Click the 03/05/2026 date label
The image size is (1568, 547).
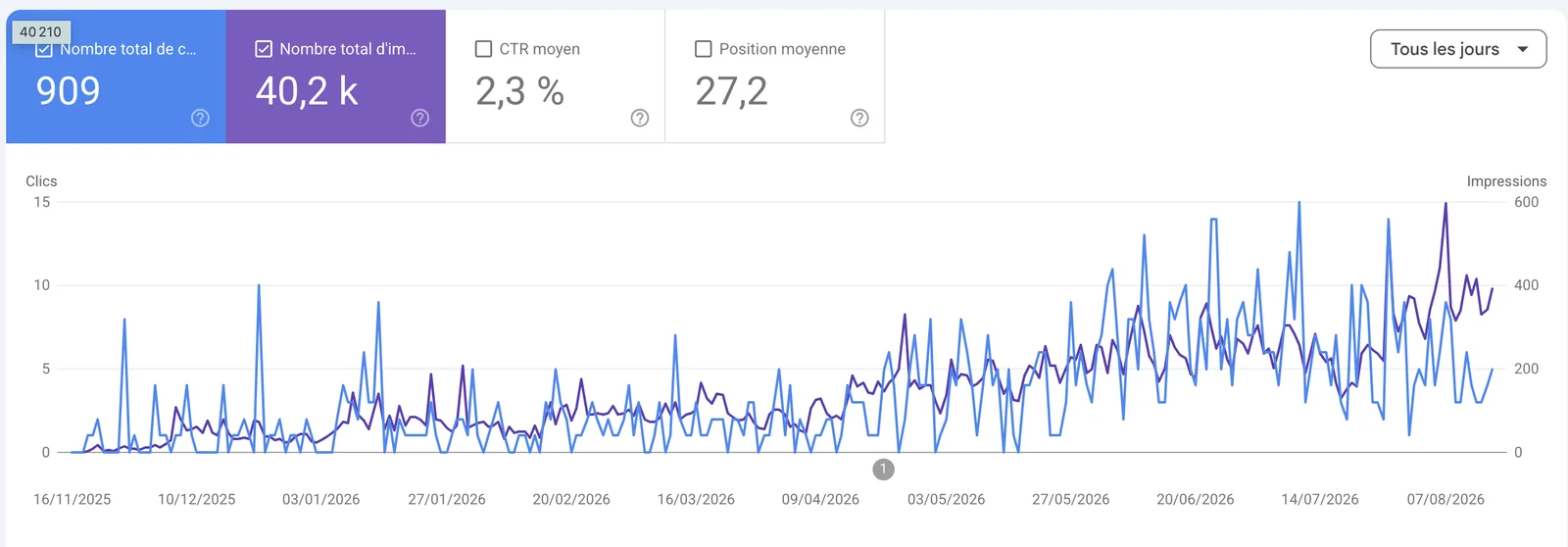pyautogui.click(x=946, y=499)
